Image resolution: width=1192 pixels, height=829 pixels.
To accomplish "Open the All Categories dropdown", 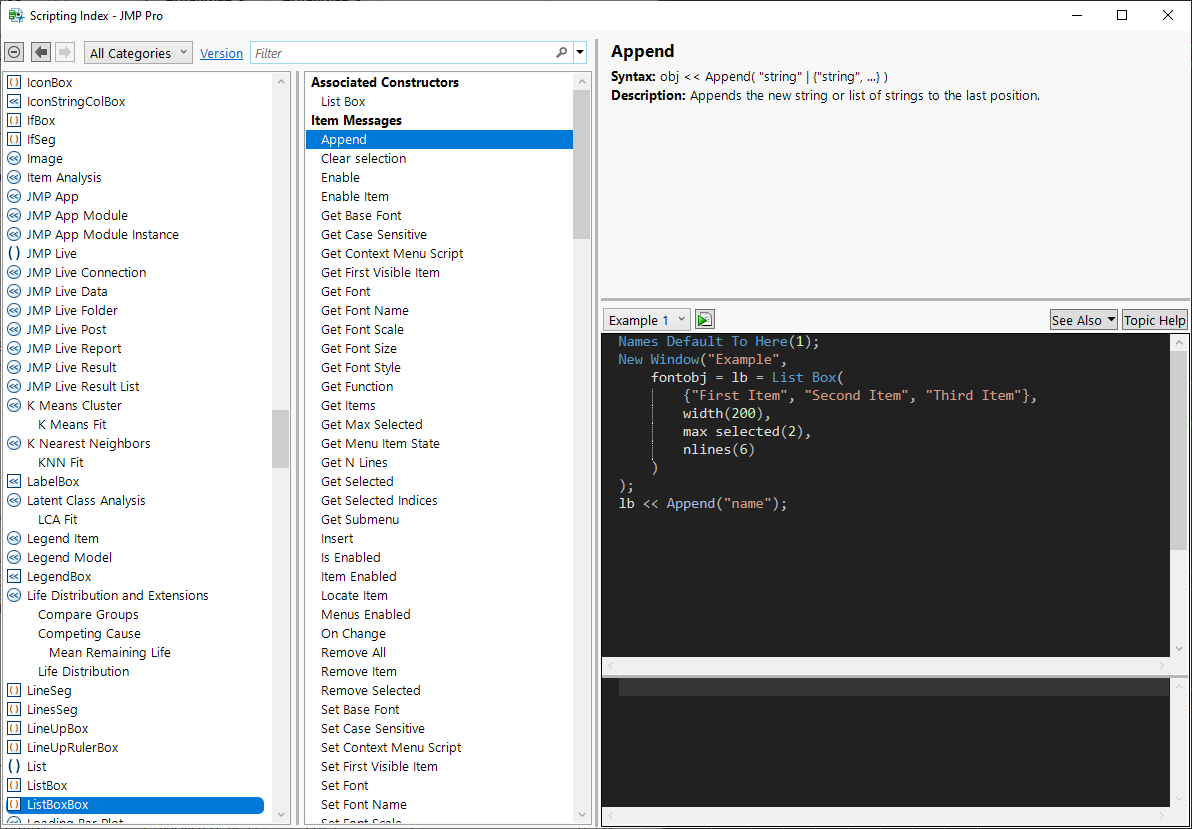I will click(137, 51).
